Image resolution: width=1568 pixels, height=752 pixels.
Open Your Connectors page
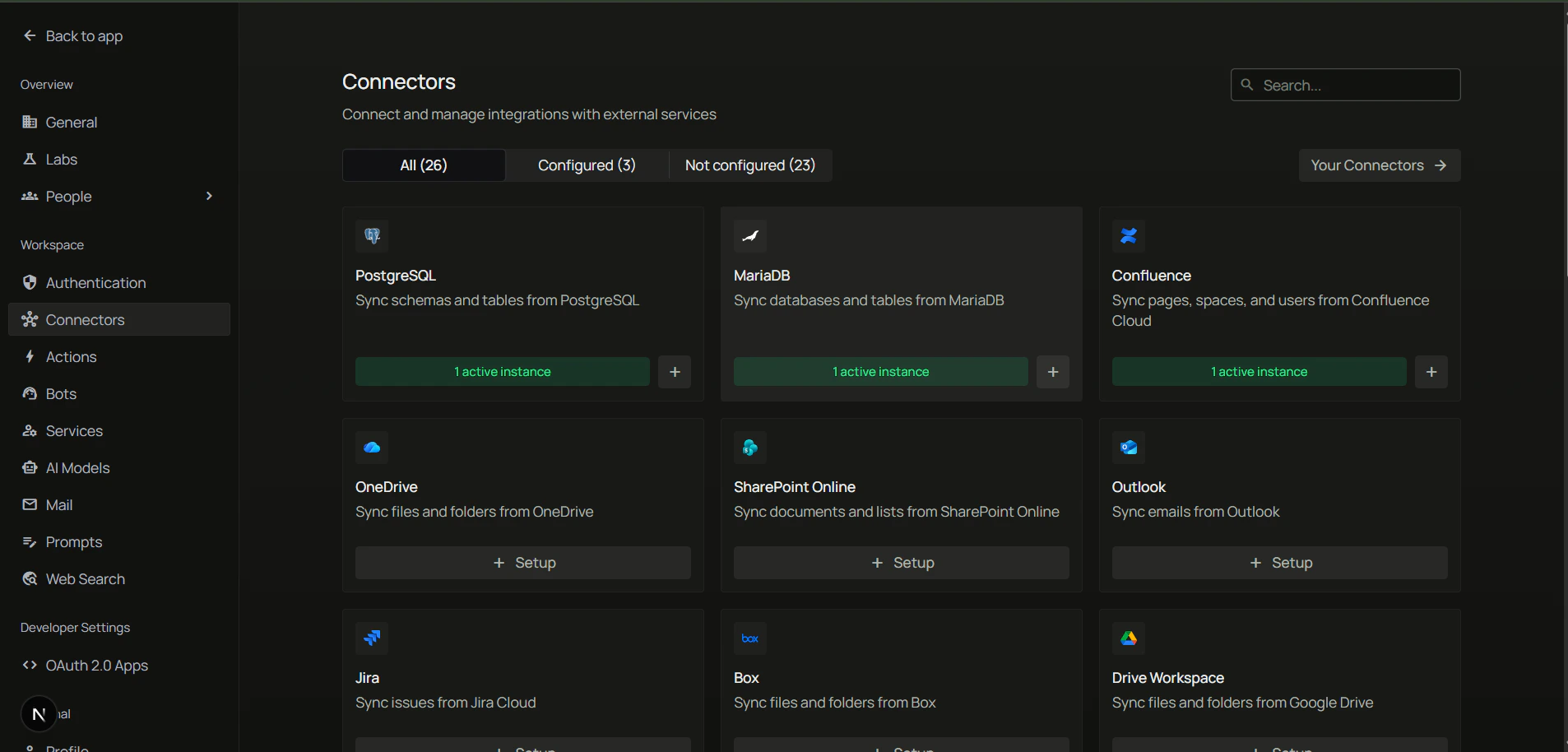[1380, 165]
